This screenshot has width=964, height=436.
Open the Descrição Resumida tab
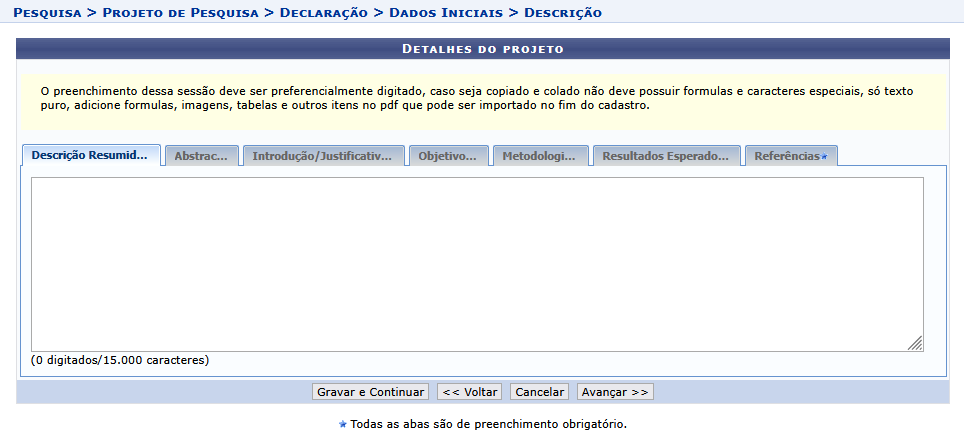tap(91, 156)
